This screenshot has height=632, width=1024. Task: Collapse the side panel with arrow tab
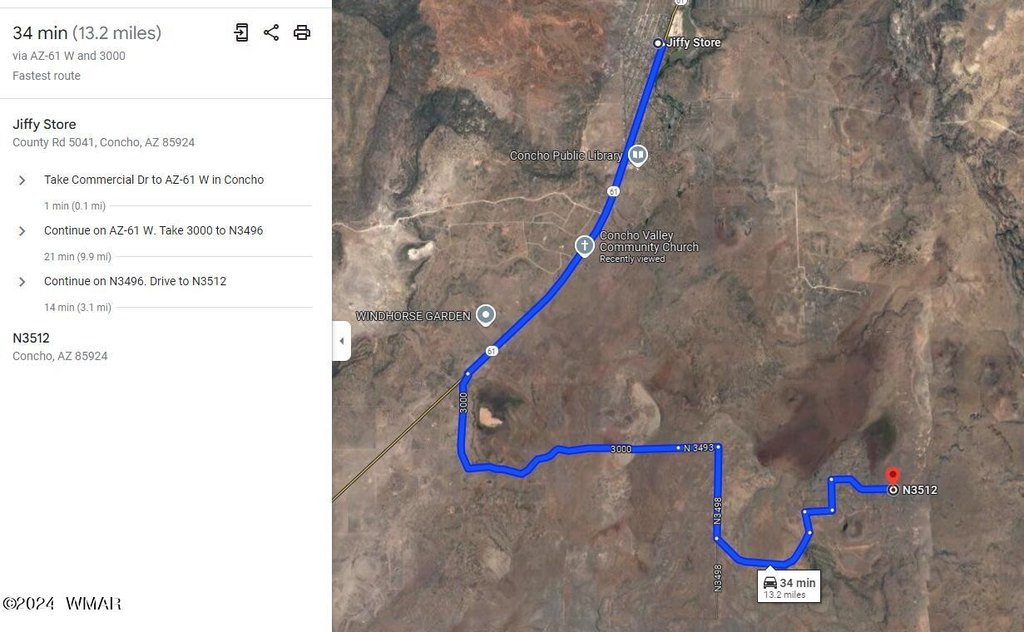point(342,341)
